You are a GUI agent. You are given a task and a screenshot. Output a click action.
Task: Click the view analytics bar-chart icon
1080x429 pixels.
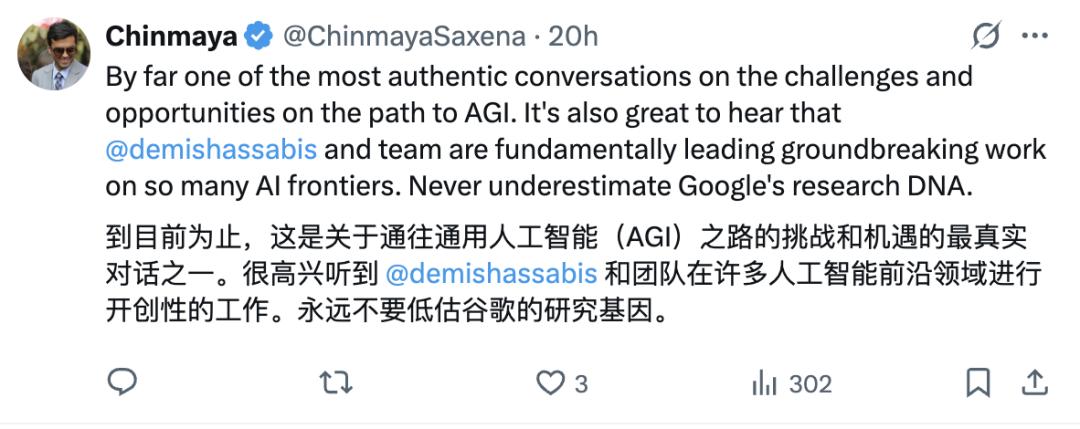coord(765,383)
